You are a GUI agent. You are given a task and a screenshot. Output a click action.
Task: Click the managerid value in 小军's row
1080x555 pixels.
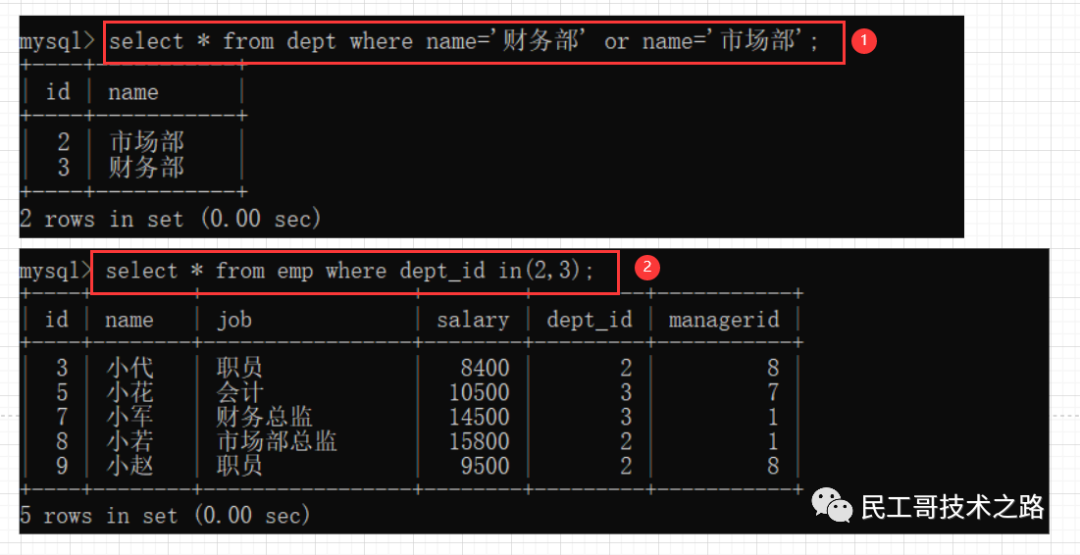(x=773, y=417)
